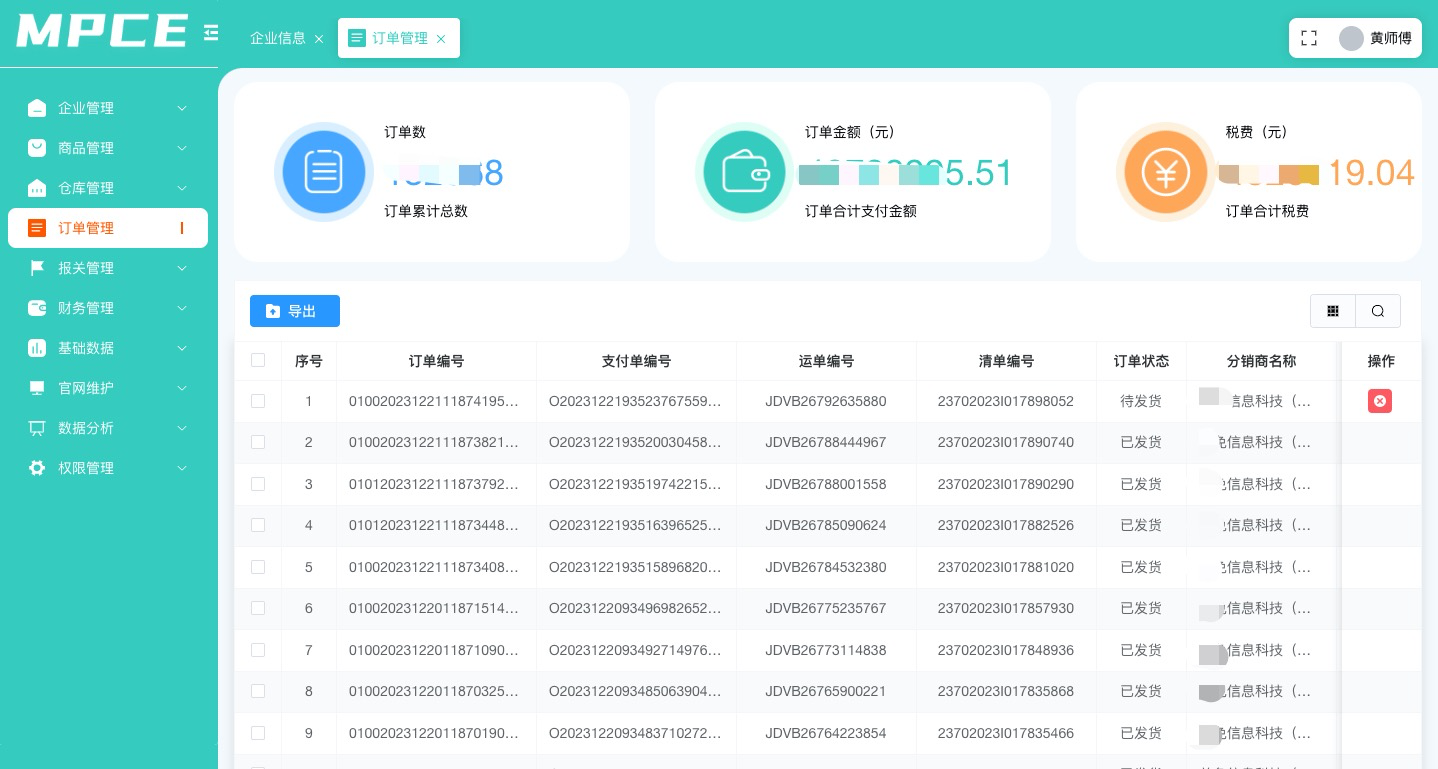Check the box for row 6

point(258,608)
